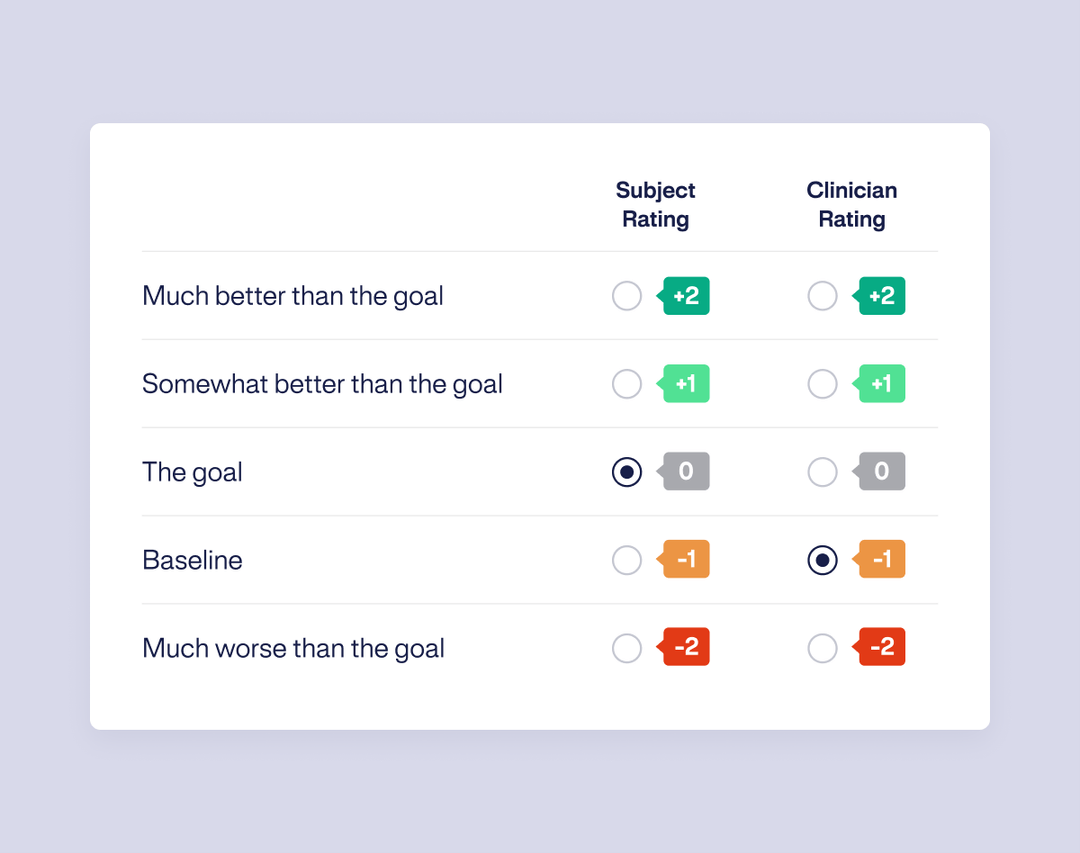Click the 'Subject Rating' column header
The image size is (1080, 853).
pos(655,204)
